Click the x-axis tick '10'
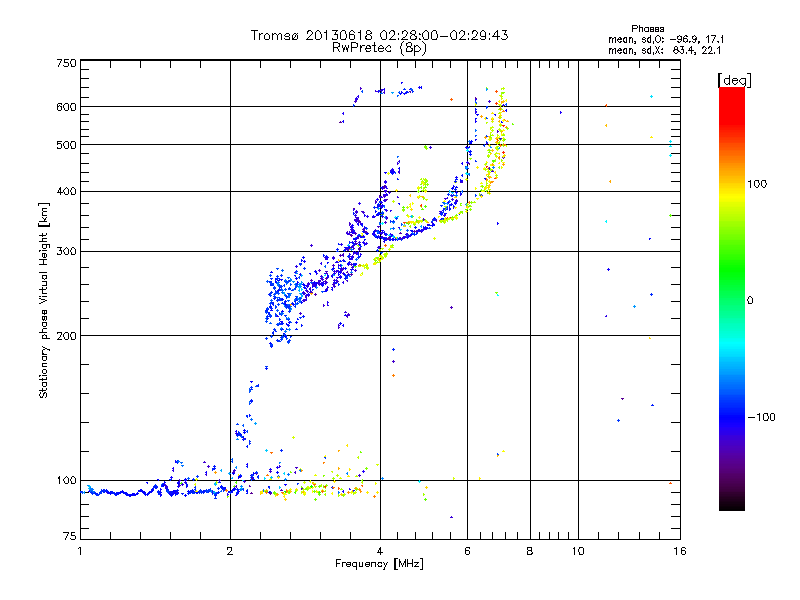 point(578,551)
